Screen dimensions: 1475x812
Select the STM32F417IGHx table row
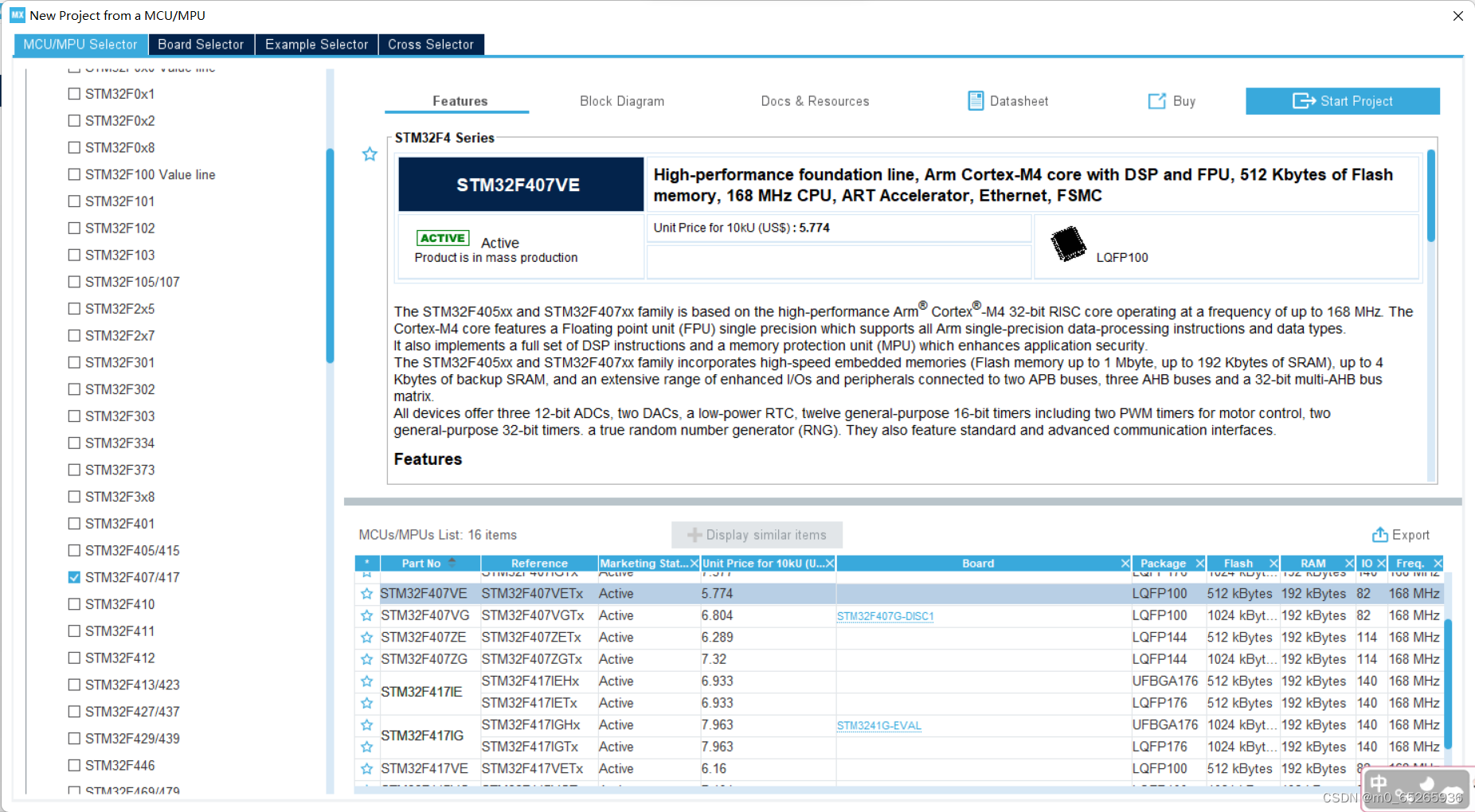(x=900, y=725)
